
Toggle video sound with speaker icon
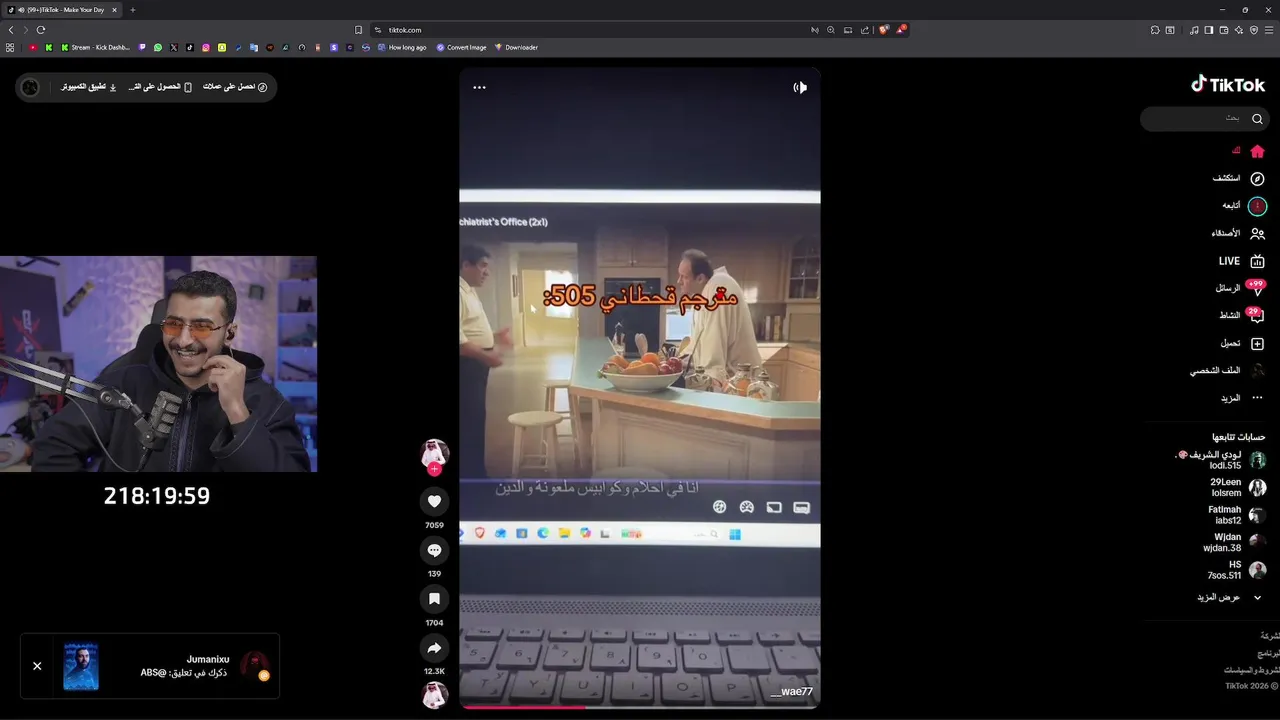tap(800, 87)
